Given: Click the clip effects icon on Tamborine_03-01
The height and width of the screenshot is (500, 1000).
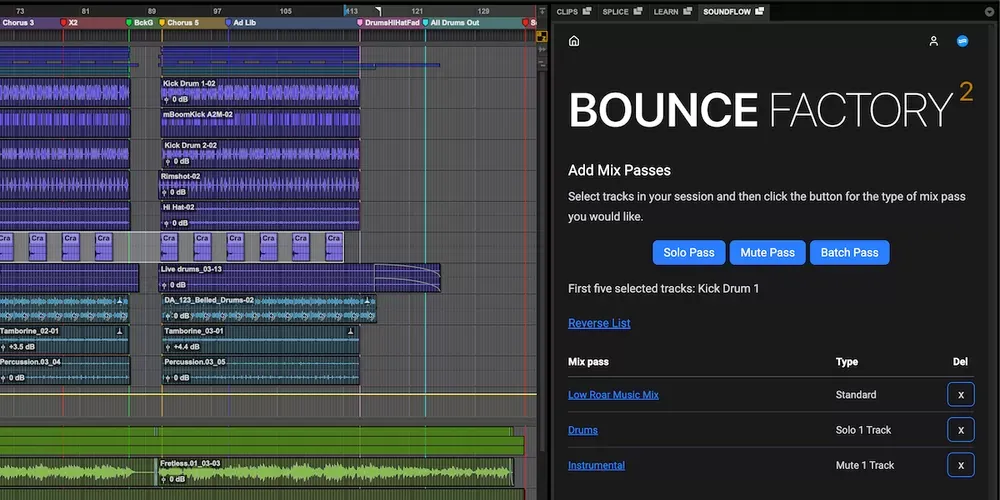Looking at the screenshot, I should 350,332.
